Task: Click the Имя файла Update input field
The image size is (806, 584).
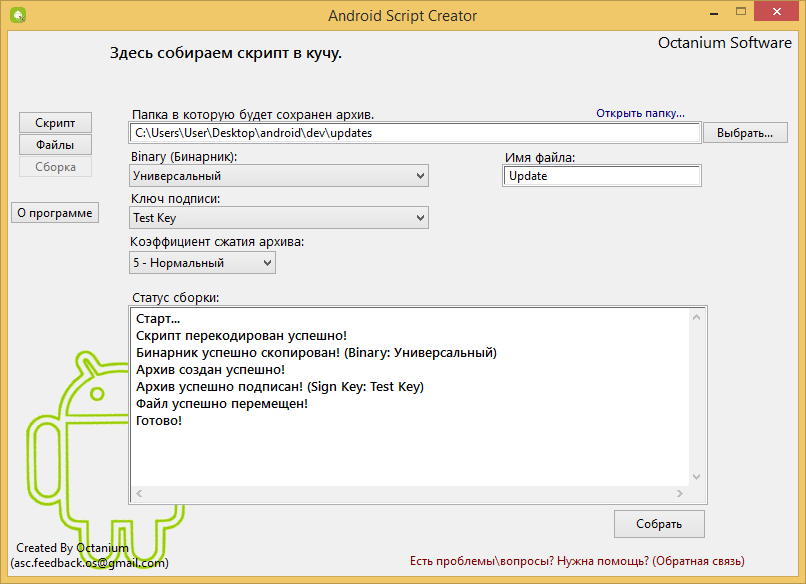Action: click(602, 176)
